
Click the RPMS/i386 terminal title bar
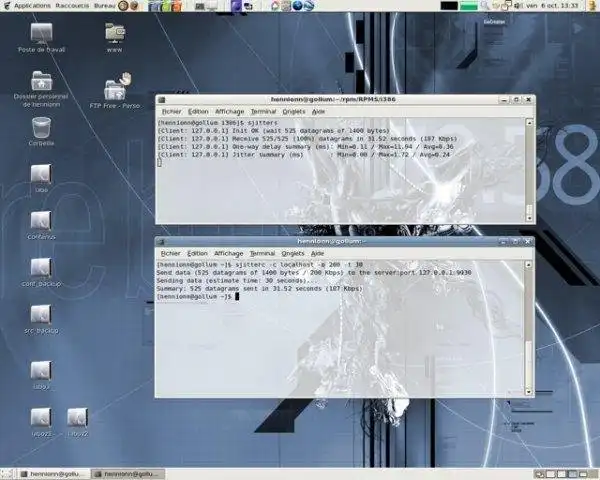pos(333,100)
